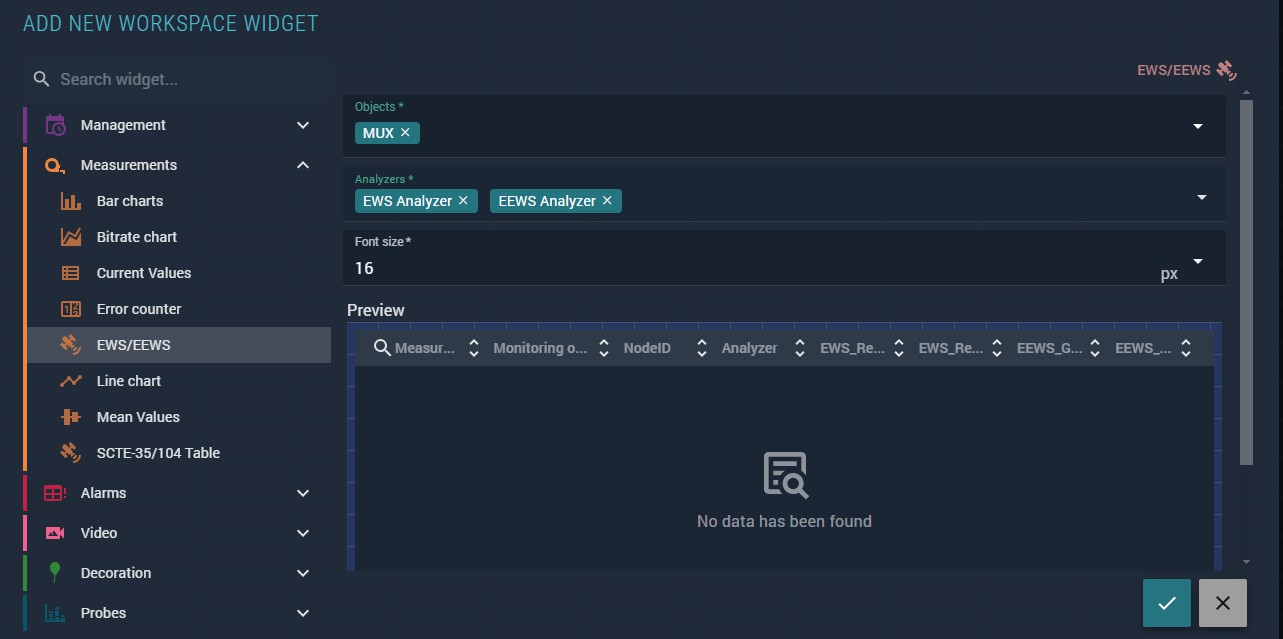Collapse the Measurements category

(303, 165)
